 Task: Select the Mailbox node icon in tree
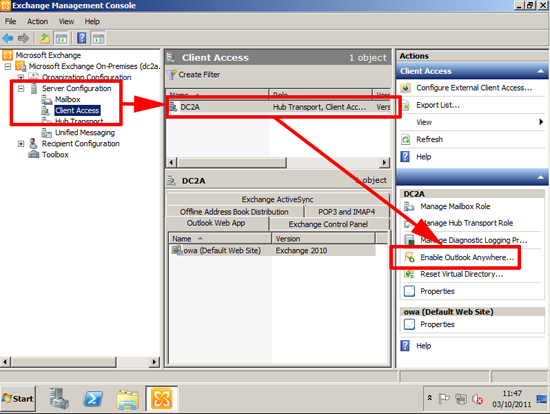pyautogui.click(x=47, y=100)
